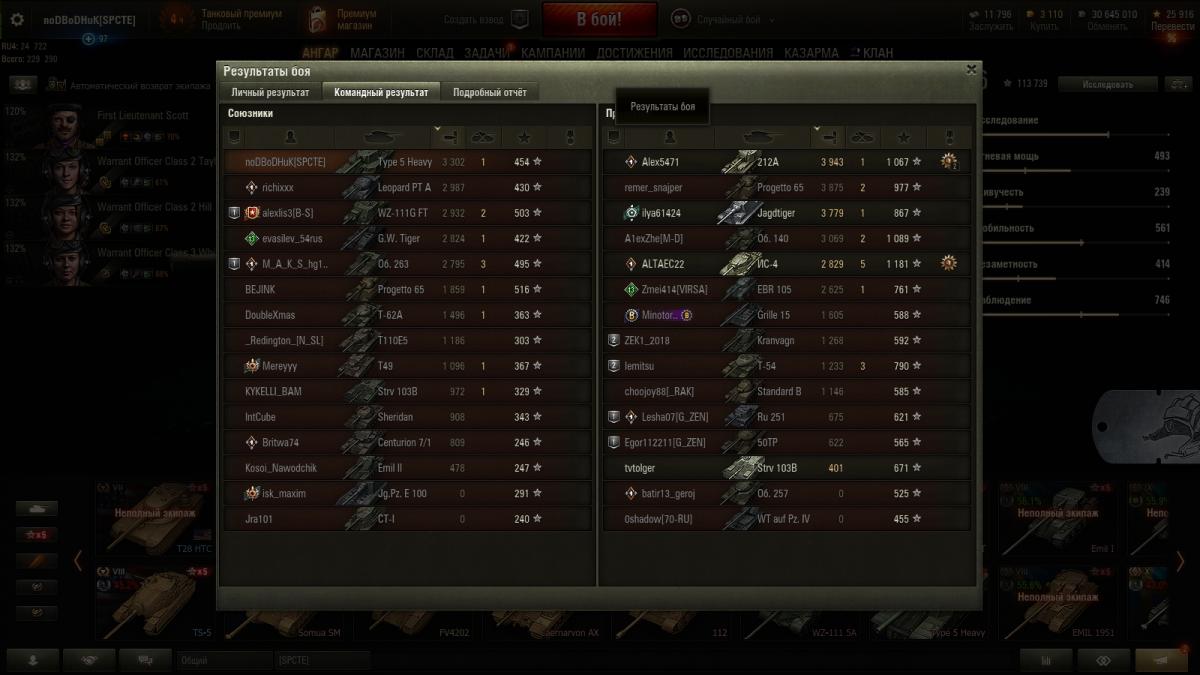Expand enemy damage column sort arrow

click(816, 129)
